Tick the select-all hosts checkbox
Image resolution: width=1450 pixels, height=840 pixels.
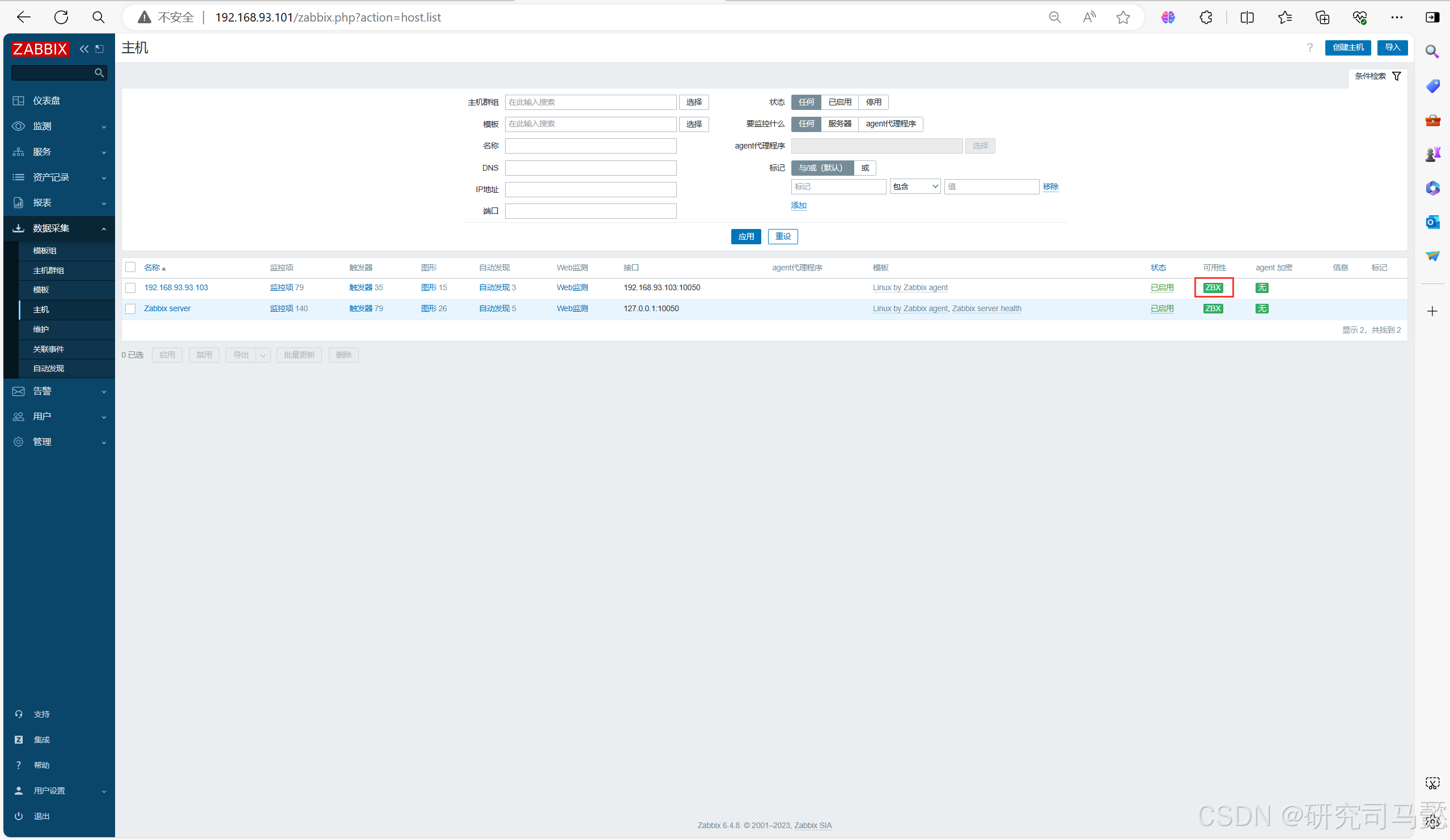pyautogui.click(x=130, y=267)
